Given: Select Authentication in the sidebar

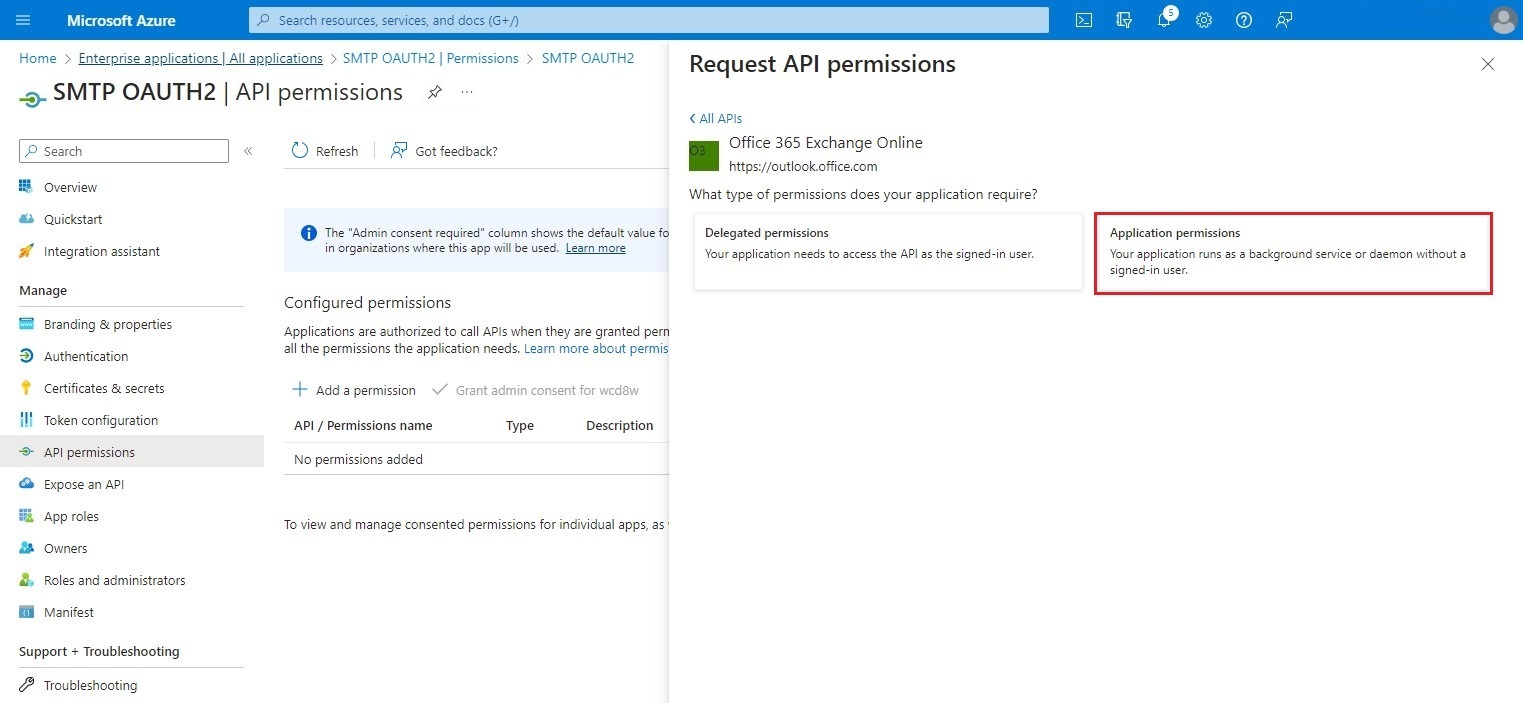Looking at the screenshot, I should (86, 356).
